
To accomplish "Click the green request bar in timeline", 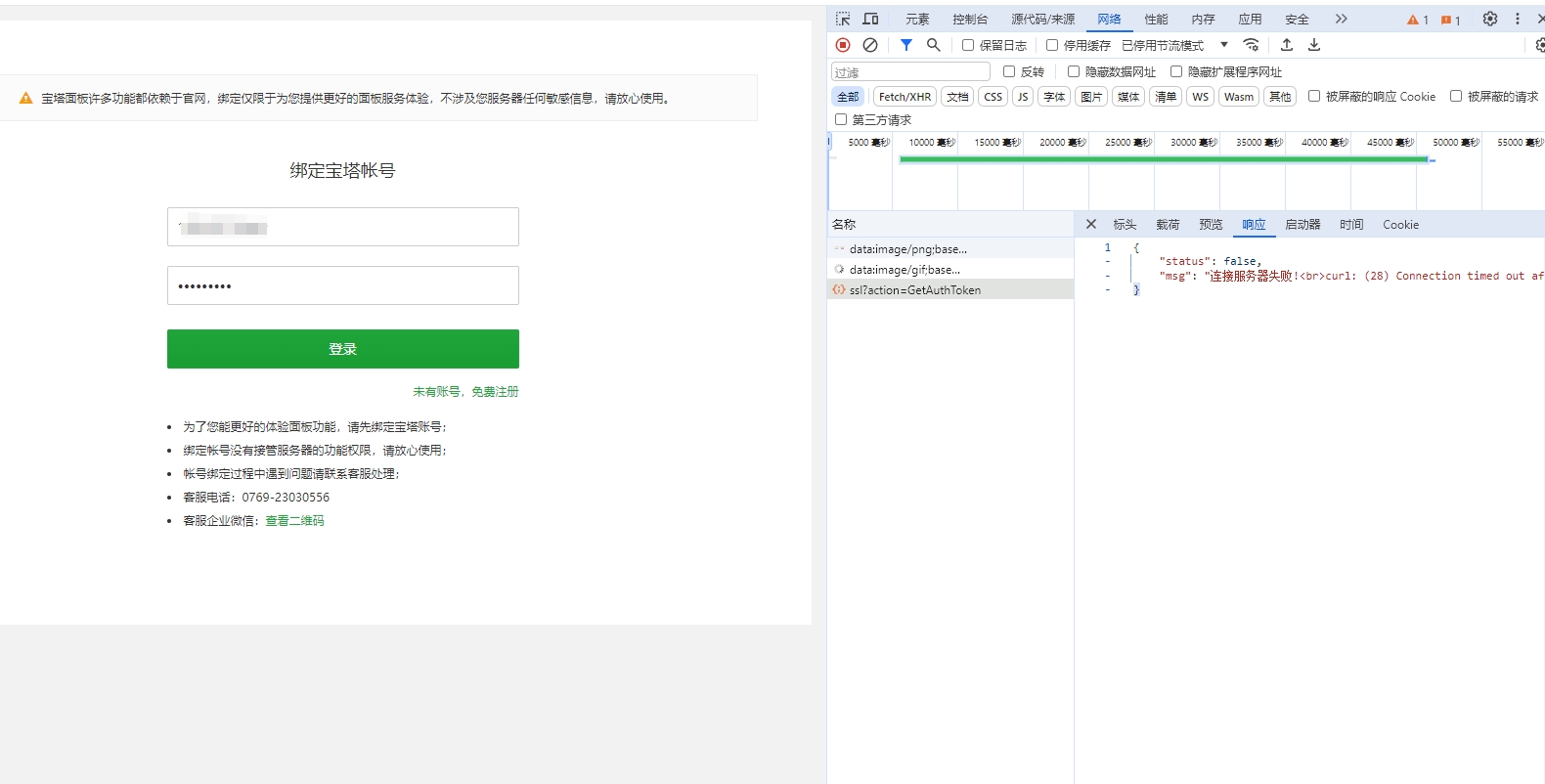I will [x=1164, y=159].
